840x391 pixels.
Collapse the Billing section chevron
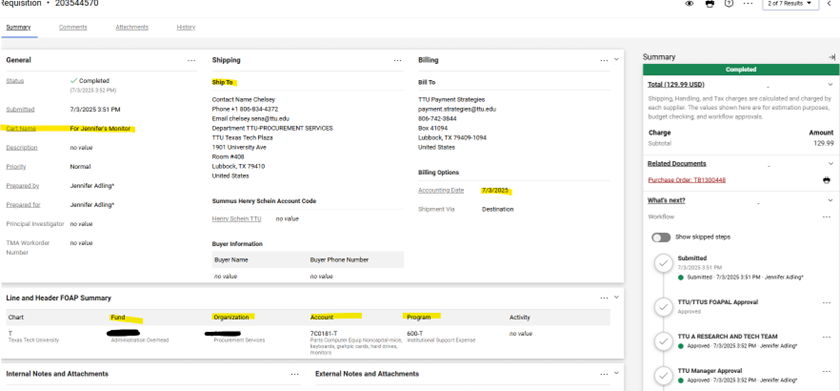click(616, 59)
